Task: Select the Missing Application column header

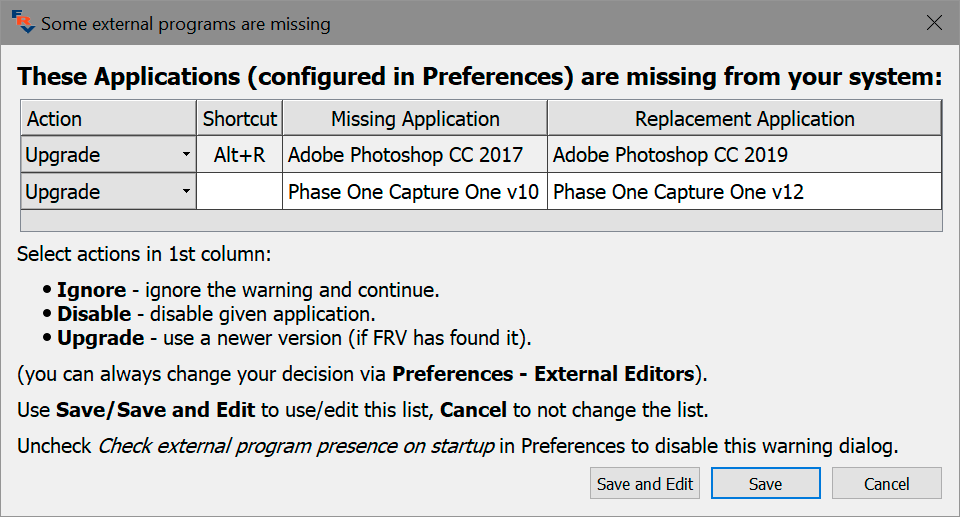Action: [415, 119]
